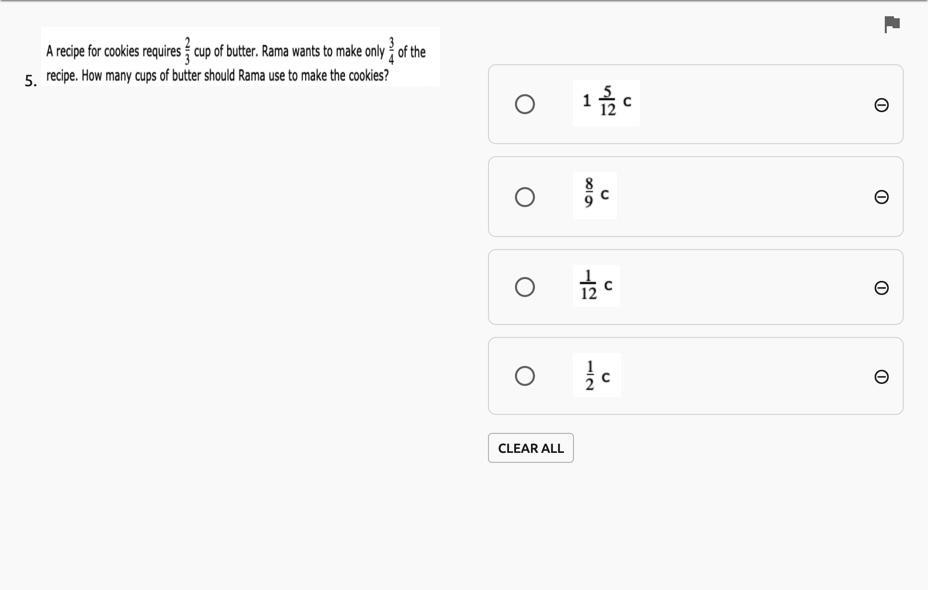This screenshot has height=590, width=928.
Task: Eliminate the 1/2 c answer choice
Action: point(881,377)
